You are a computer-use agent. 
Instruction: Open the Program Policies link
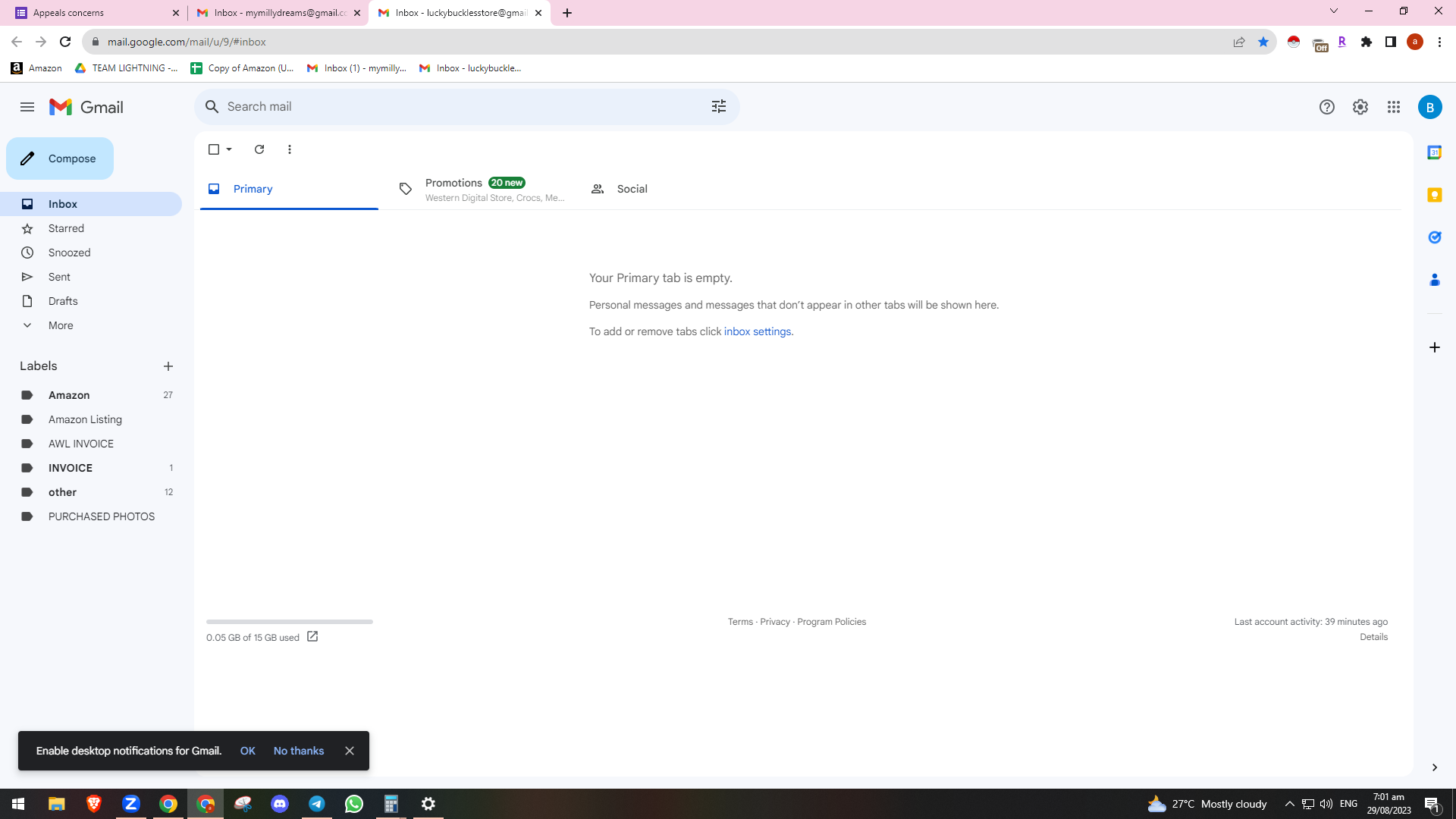832,622
